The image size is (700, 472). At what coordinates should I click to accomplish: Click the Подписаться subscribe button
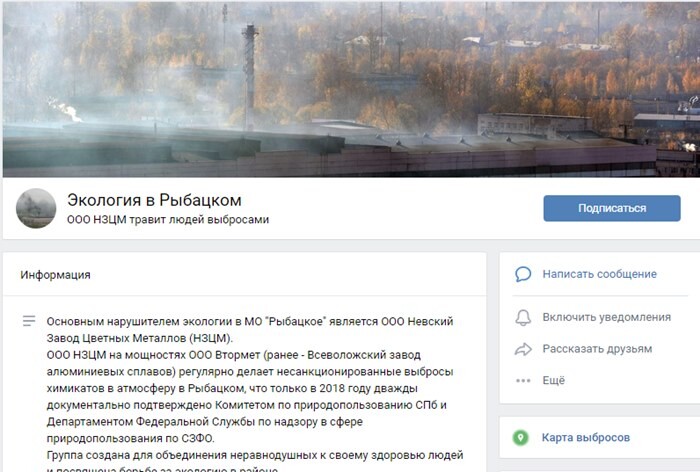pyautogui.click(x=612, y=208)
